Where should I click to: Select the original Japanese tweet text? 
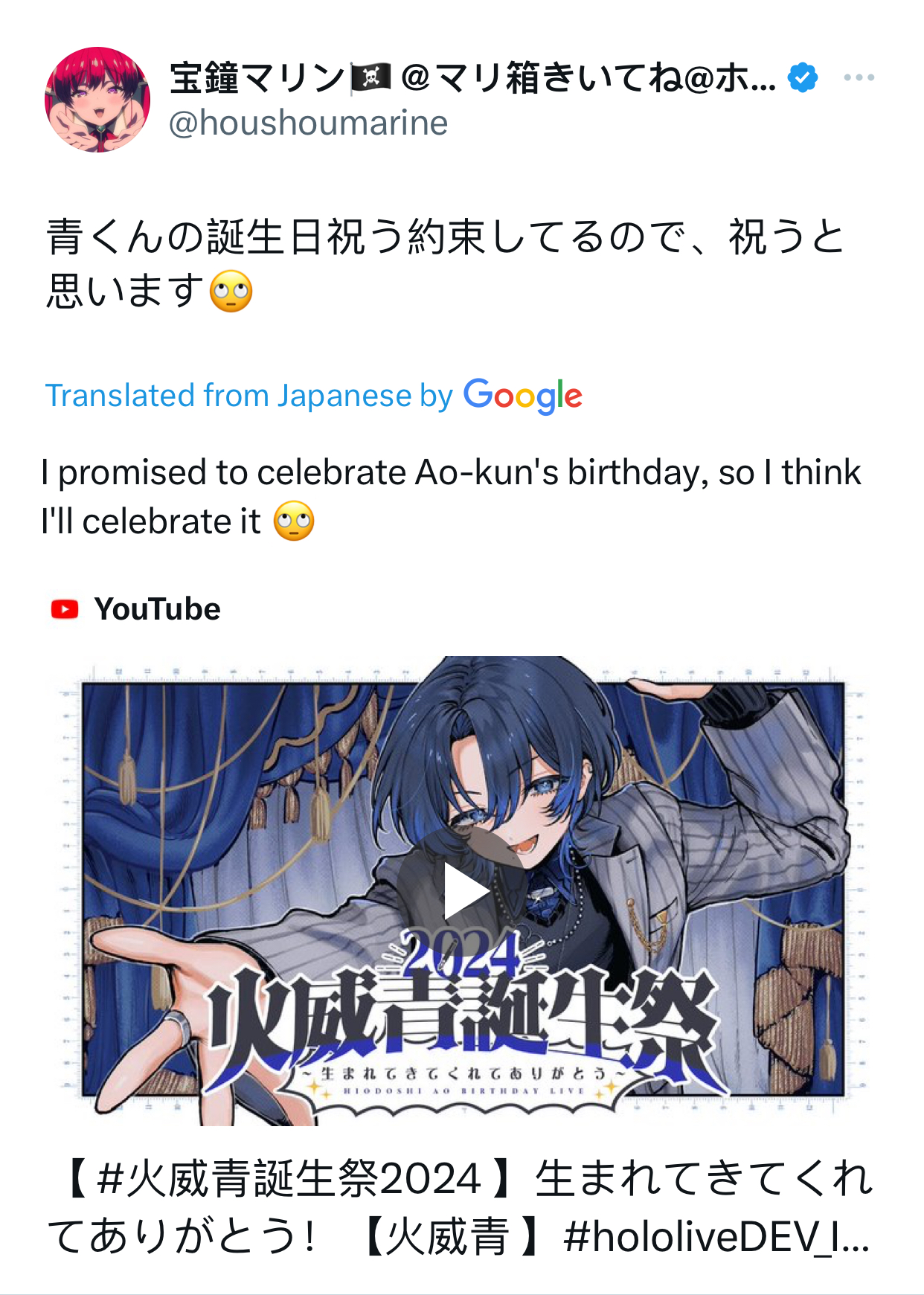point(445,263)
